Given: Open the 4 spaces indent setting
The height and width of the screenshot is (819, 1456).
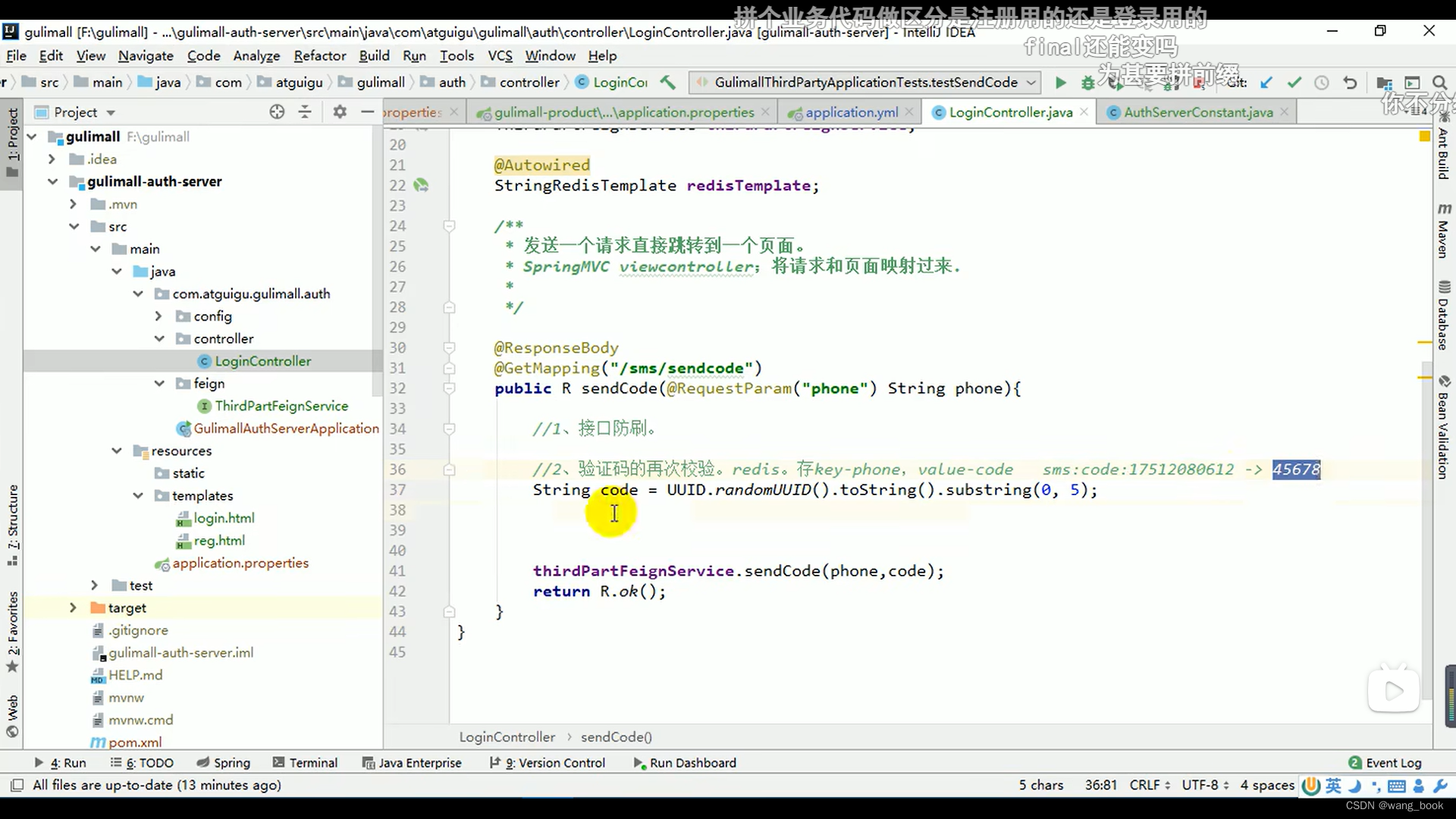Looking at the screenshot, I should (1267, 785).
